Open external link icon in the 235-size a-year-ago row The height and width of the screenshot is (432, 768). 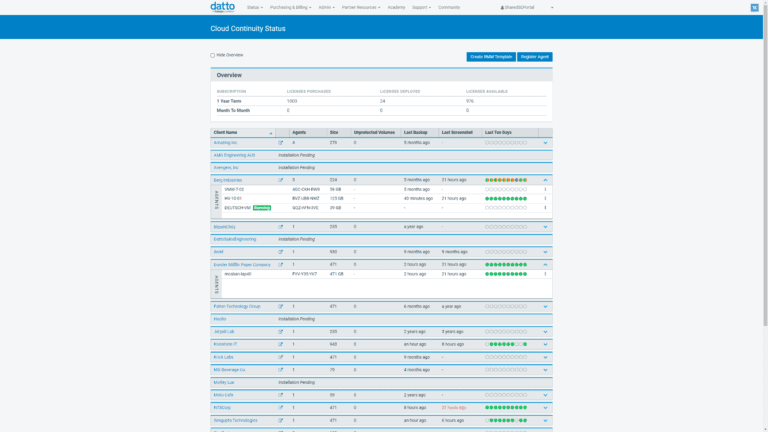(281, 227)
